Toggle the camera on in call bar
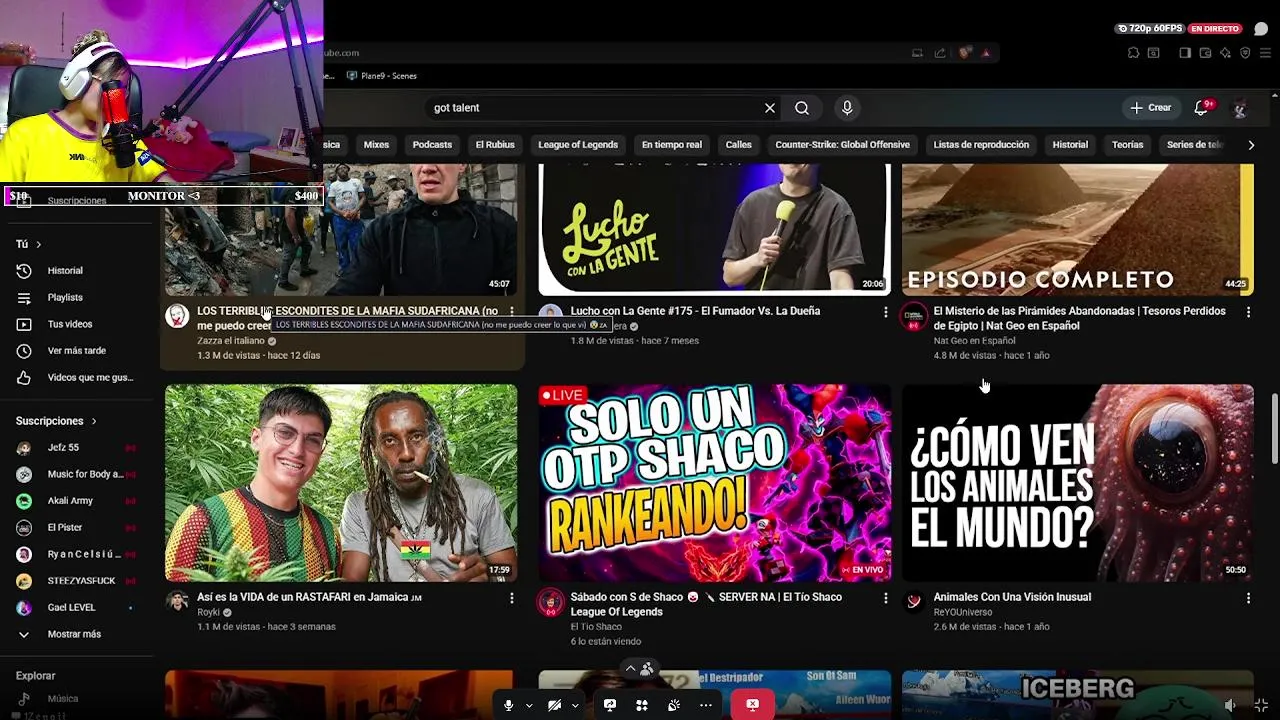 (554, 705)
